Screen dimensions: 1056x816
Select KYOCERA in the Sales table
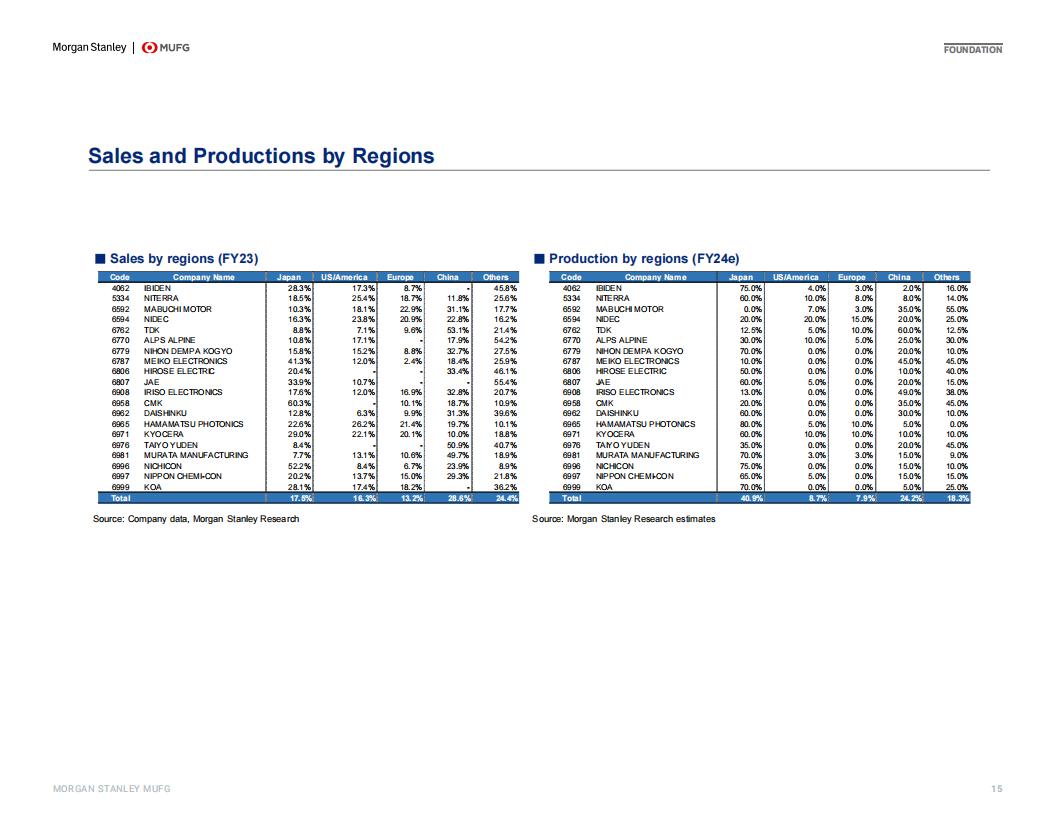coord(163,434)
